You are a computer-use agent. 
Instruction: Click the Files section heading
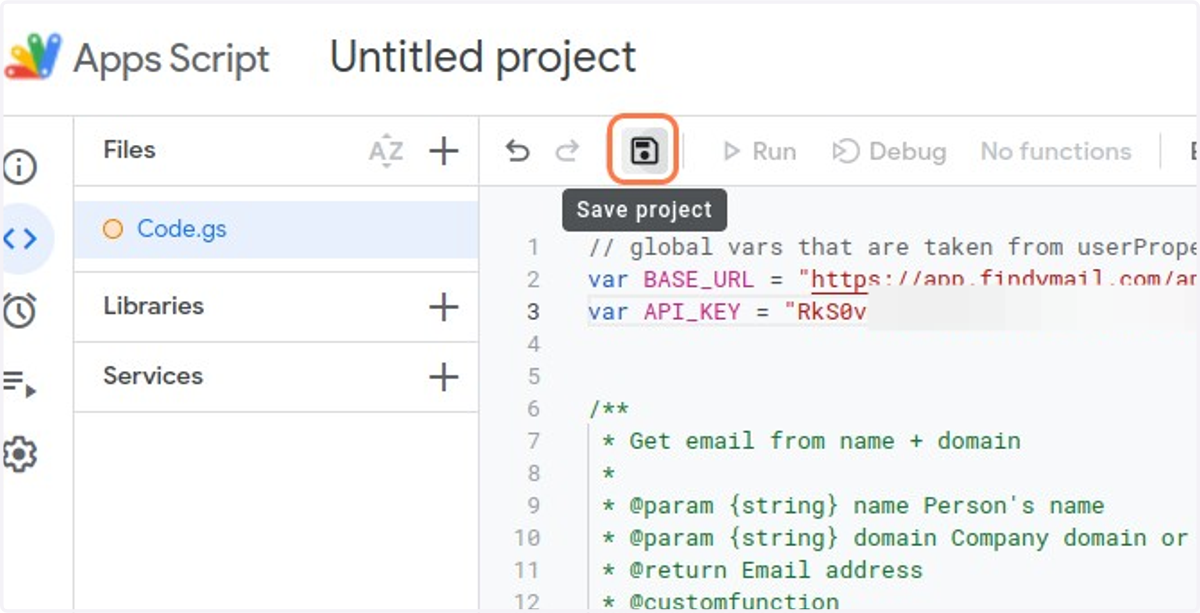(129, 150)
